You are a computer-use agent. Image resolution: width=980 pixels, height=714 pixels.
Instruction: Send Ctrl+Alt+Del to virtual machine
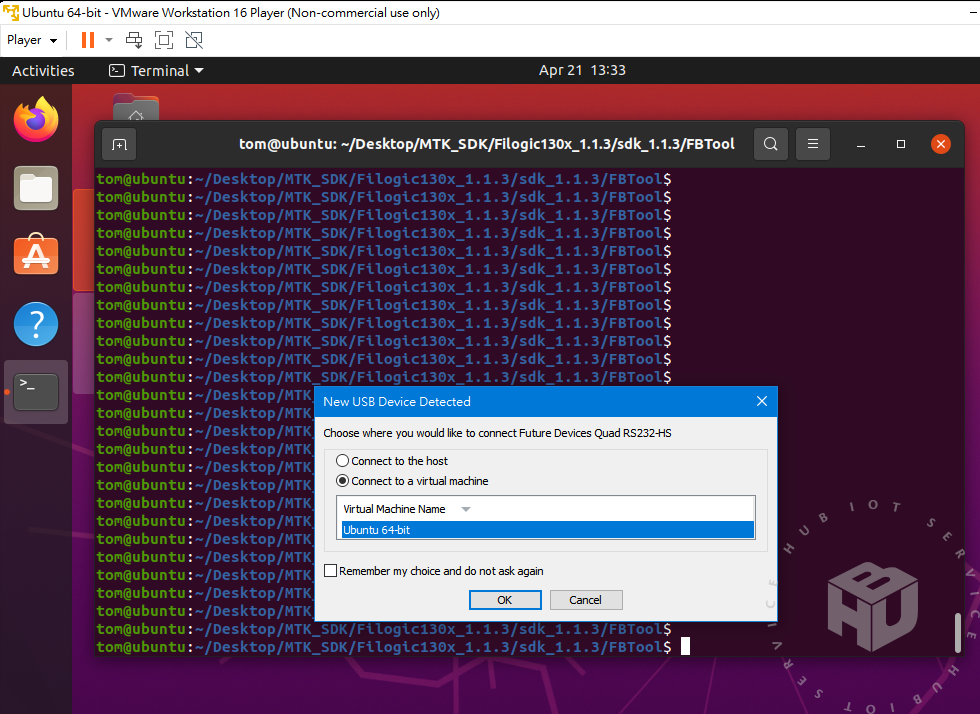point(134,40)
